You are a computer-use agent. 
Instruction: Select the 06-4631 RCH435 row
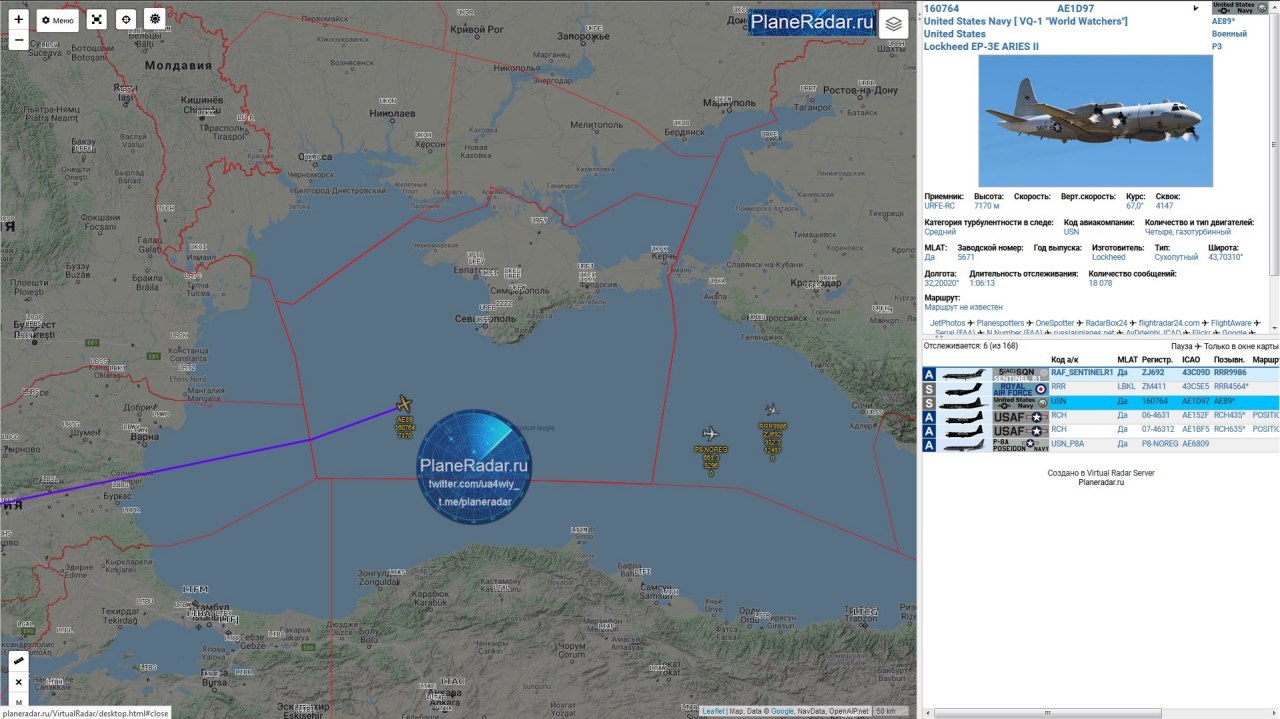(x=1100, y=416)
